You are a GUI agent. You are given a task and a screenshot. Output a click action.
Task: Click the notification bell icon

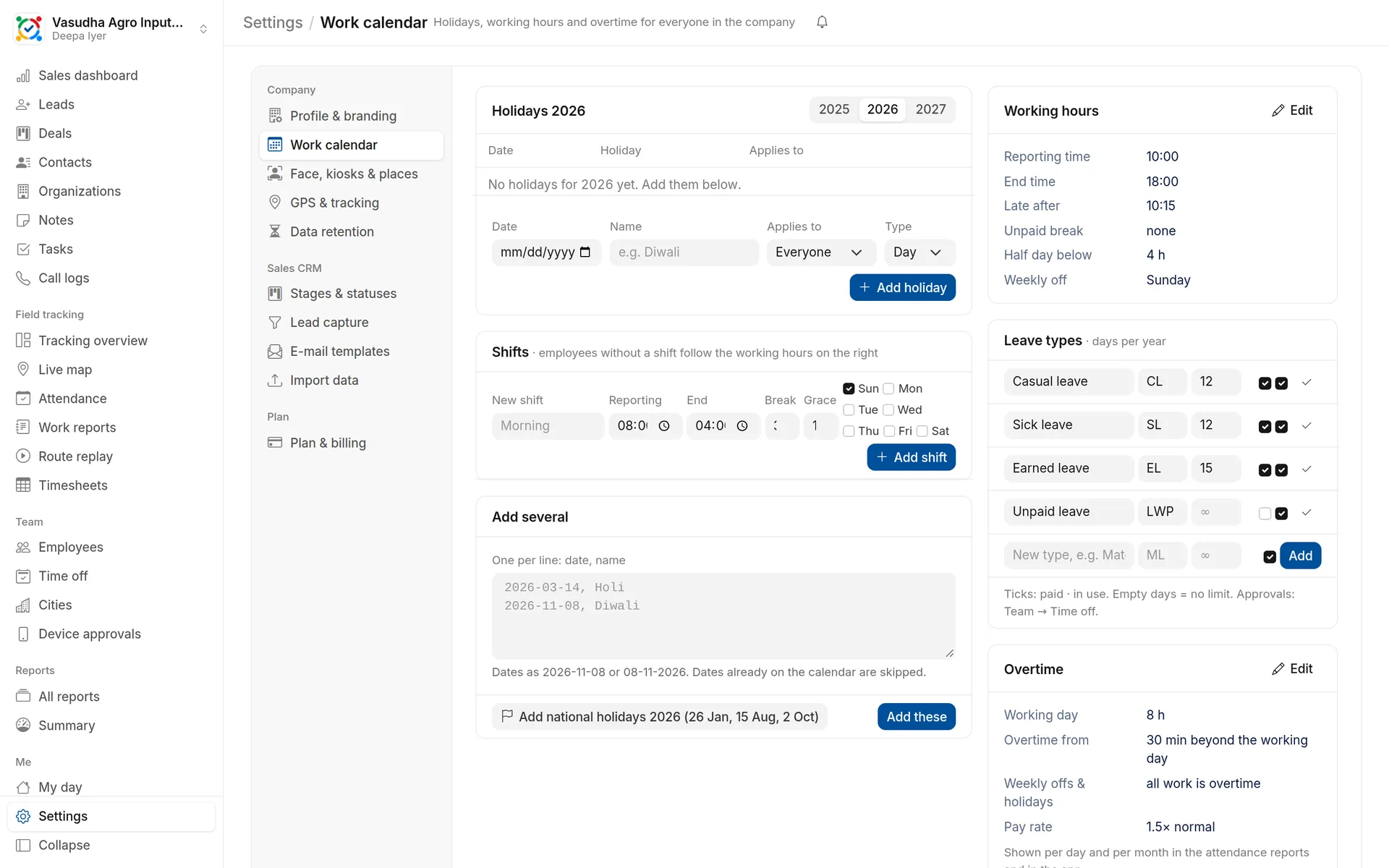(822, 22)
